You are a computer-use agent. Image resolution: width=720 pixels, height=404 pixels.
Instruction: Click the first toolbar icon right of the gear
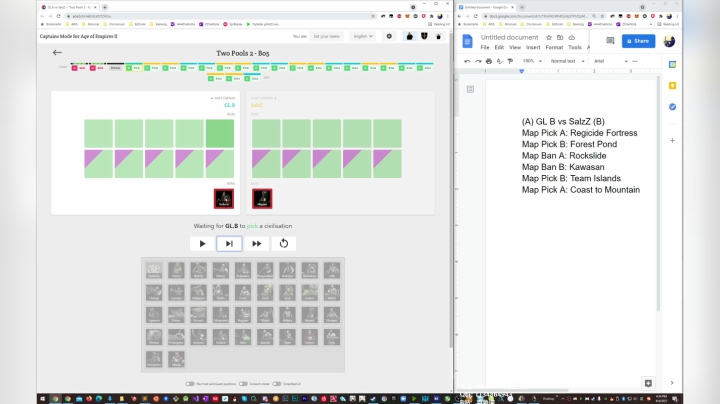pos(410,36)
